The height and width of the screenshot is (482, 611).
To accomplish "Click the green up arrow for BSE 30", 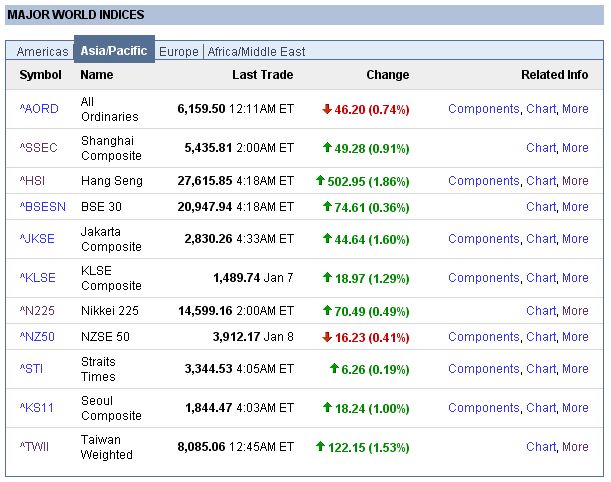I will click(x=327, y=206).
